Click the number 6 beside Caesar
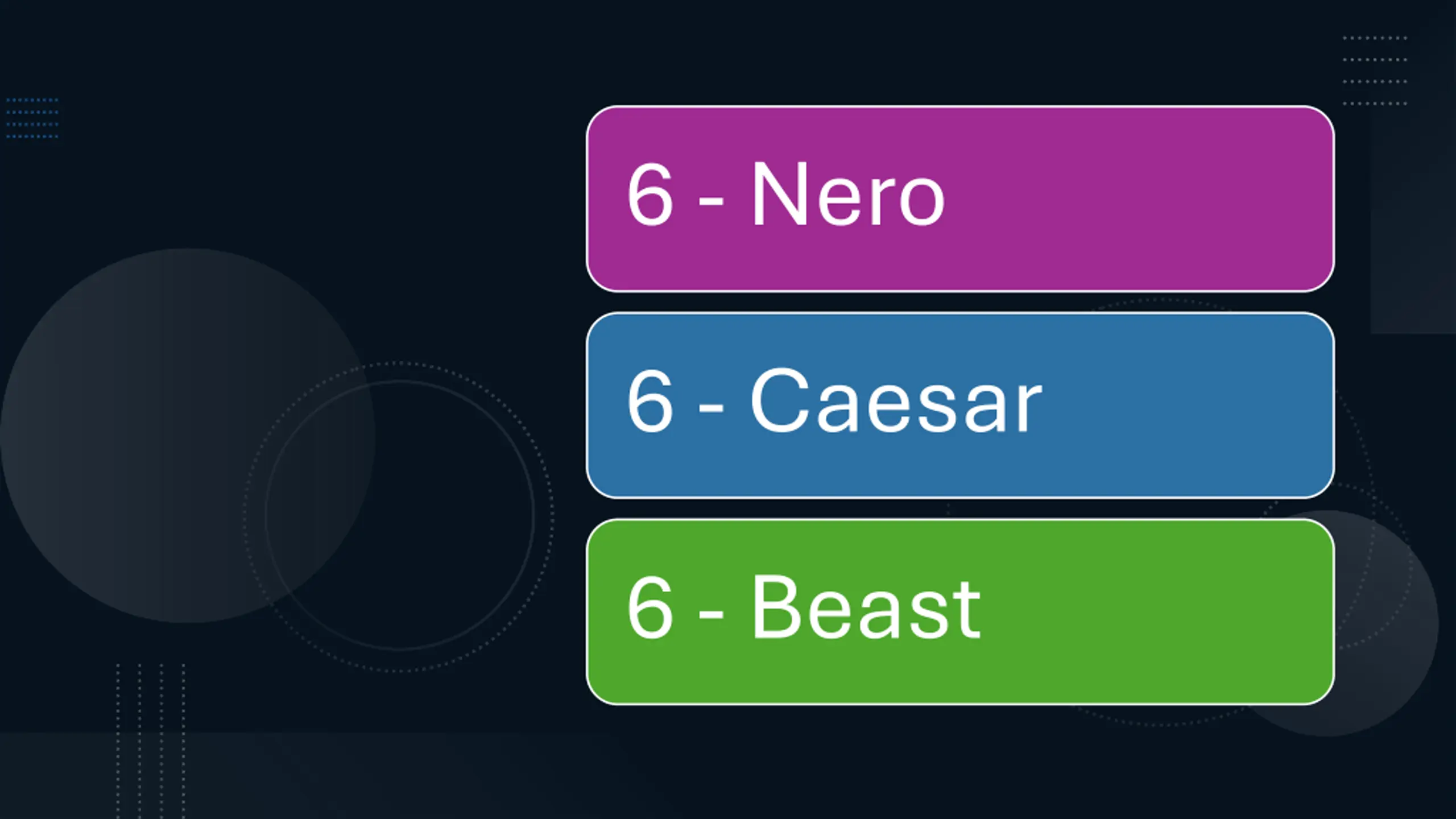Image resolution: width=1456 pixels, height=819 pixels. click(650, 402)
